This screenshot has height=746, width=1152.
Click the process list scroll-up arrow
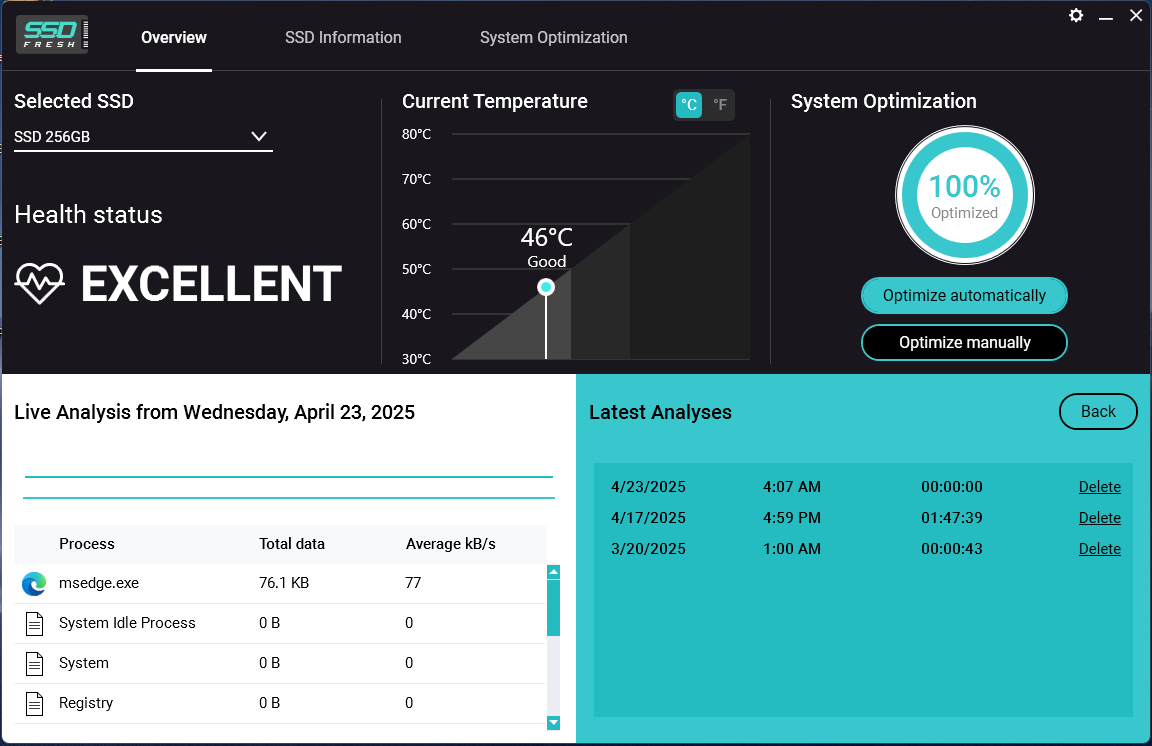pyautogui.click(x=554, y=572)
